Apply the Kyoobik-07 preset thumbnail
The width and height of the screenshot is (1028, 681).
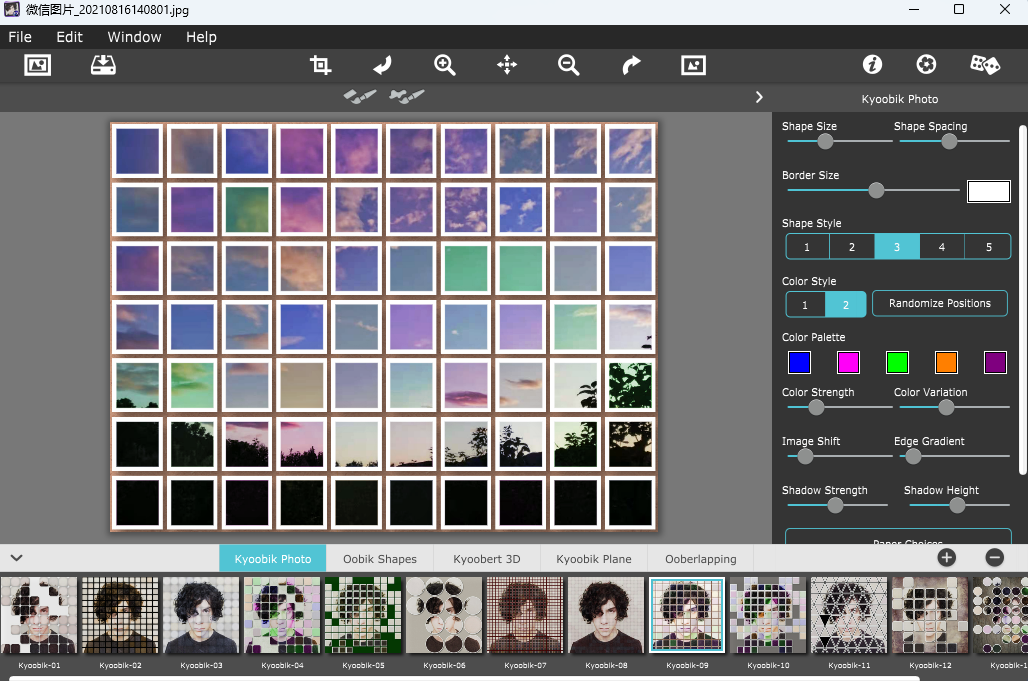pos(525,615)
